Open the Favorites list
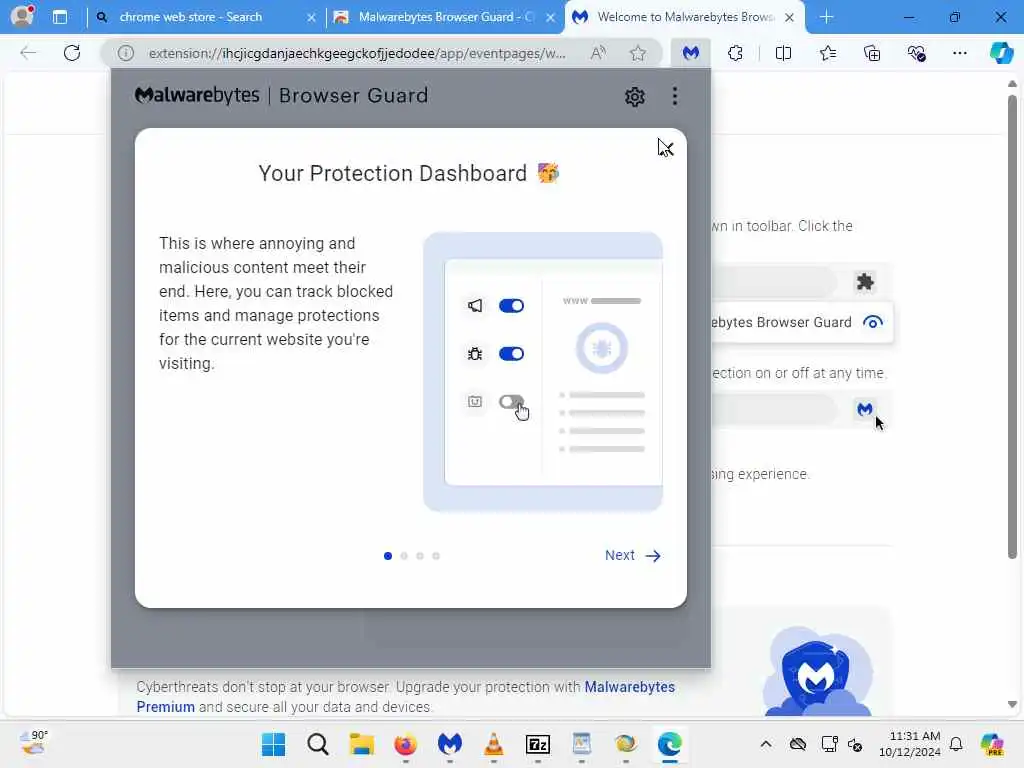 click(827, 53)
